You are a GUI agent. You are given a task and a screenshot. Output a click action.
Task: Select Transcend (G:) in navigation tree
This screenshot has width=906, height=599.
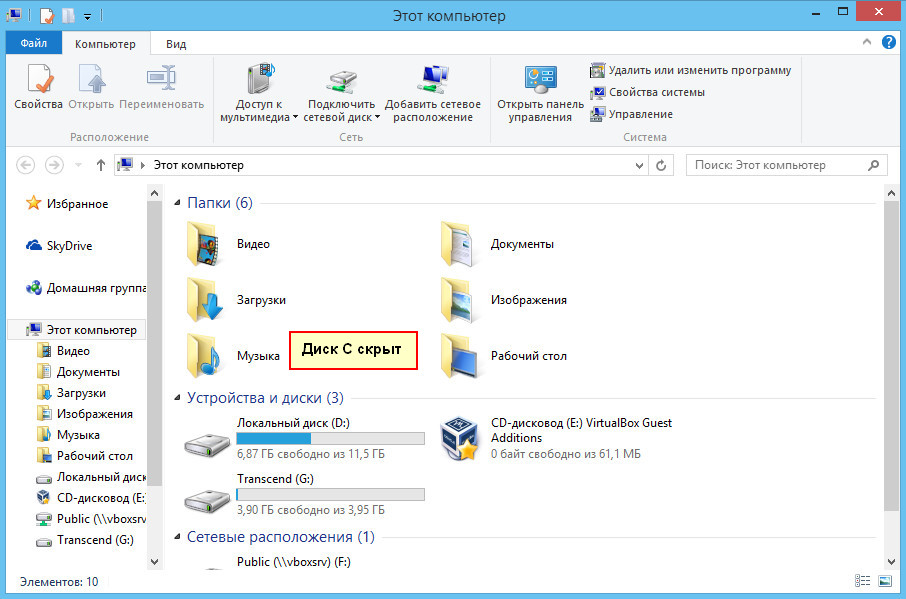tap(85, 540)
